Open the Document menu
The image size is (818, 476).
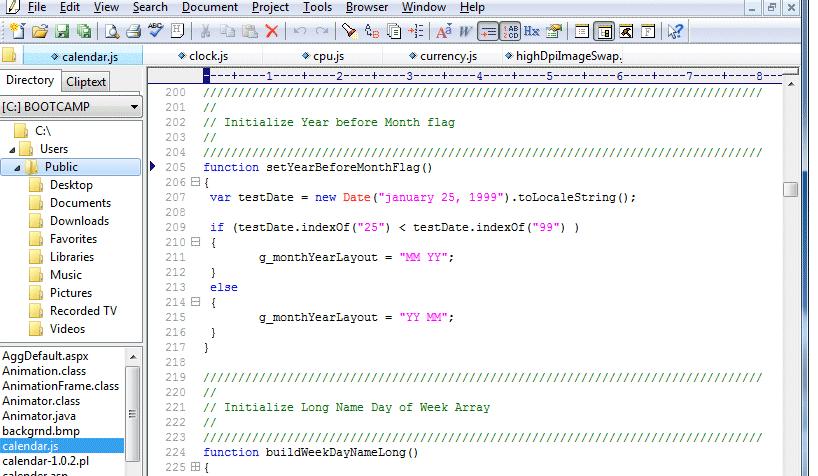click(x=210, y=7)
